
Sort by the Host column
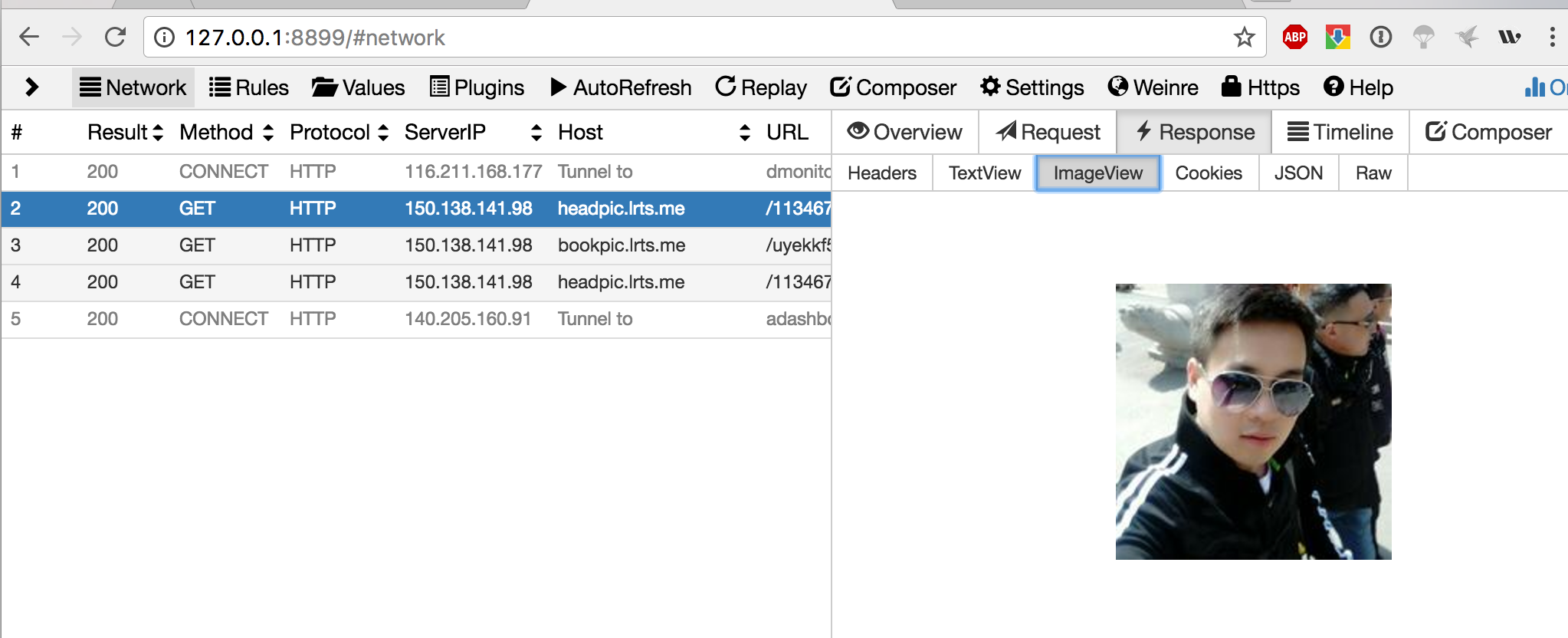click(654, 132)
